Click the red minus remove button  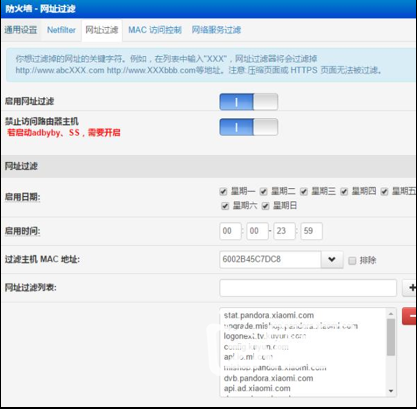[x=410, y=316]
